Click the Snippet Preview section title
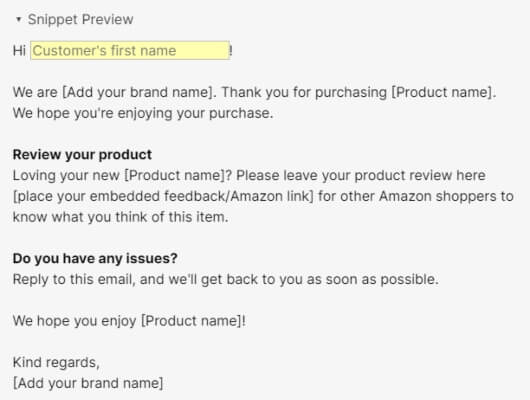 click(x=80, y=19)
